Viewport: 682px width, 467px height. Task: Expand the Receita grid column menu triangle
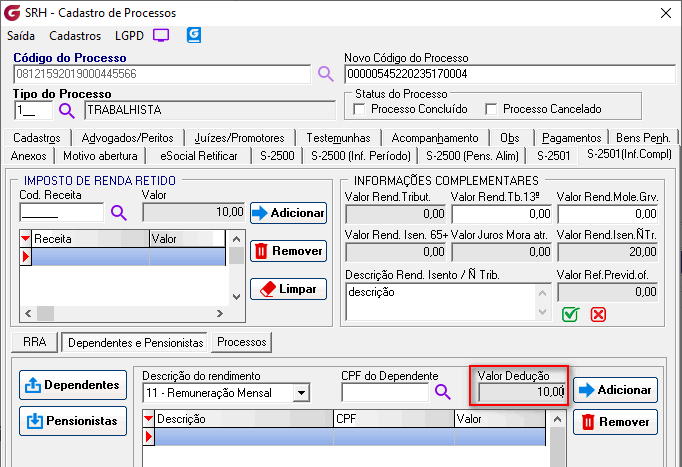[26, 240]
